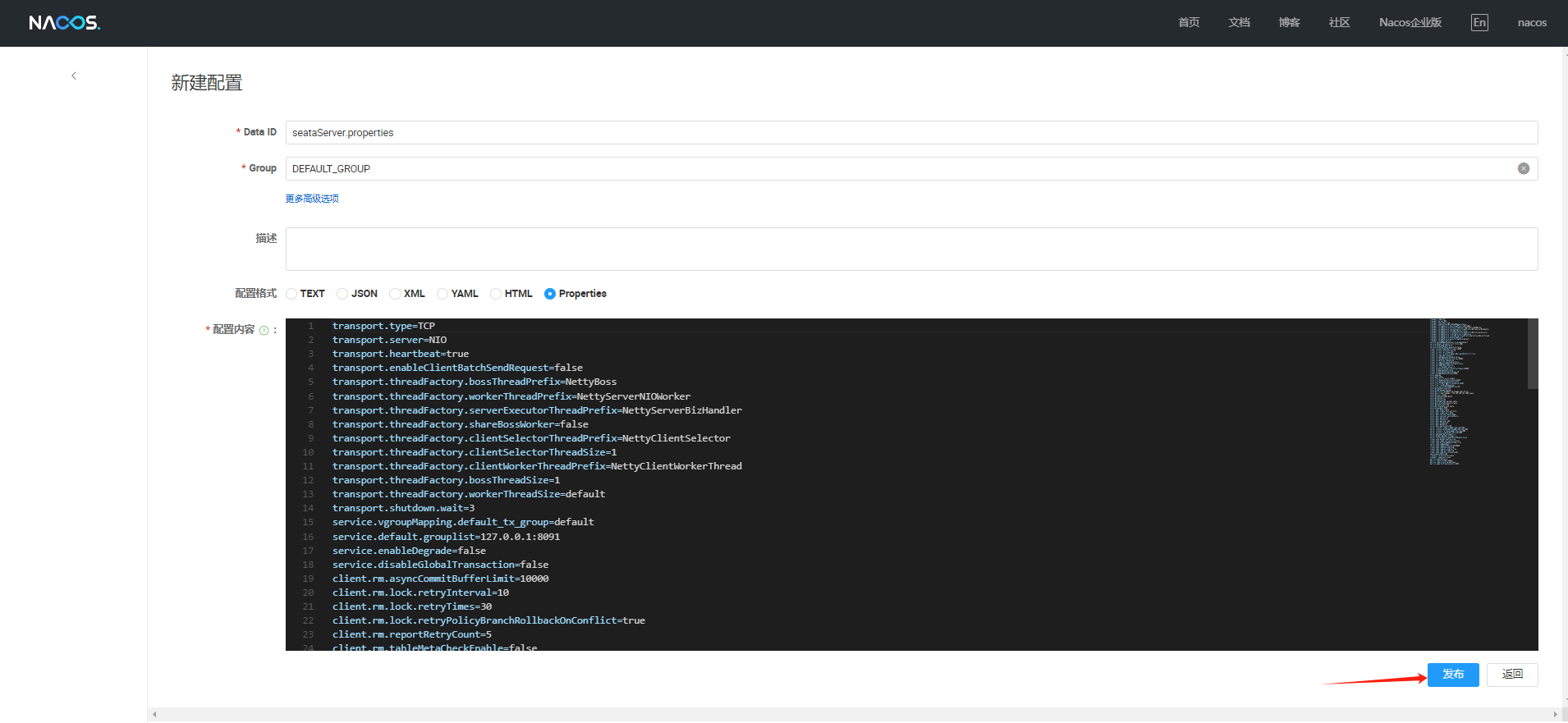Open 首页 in top navigation
Screen dimensions: 1568x723
click(x=1189, y=22)
